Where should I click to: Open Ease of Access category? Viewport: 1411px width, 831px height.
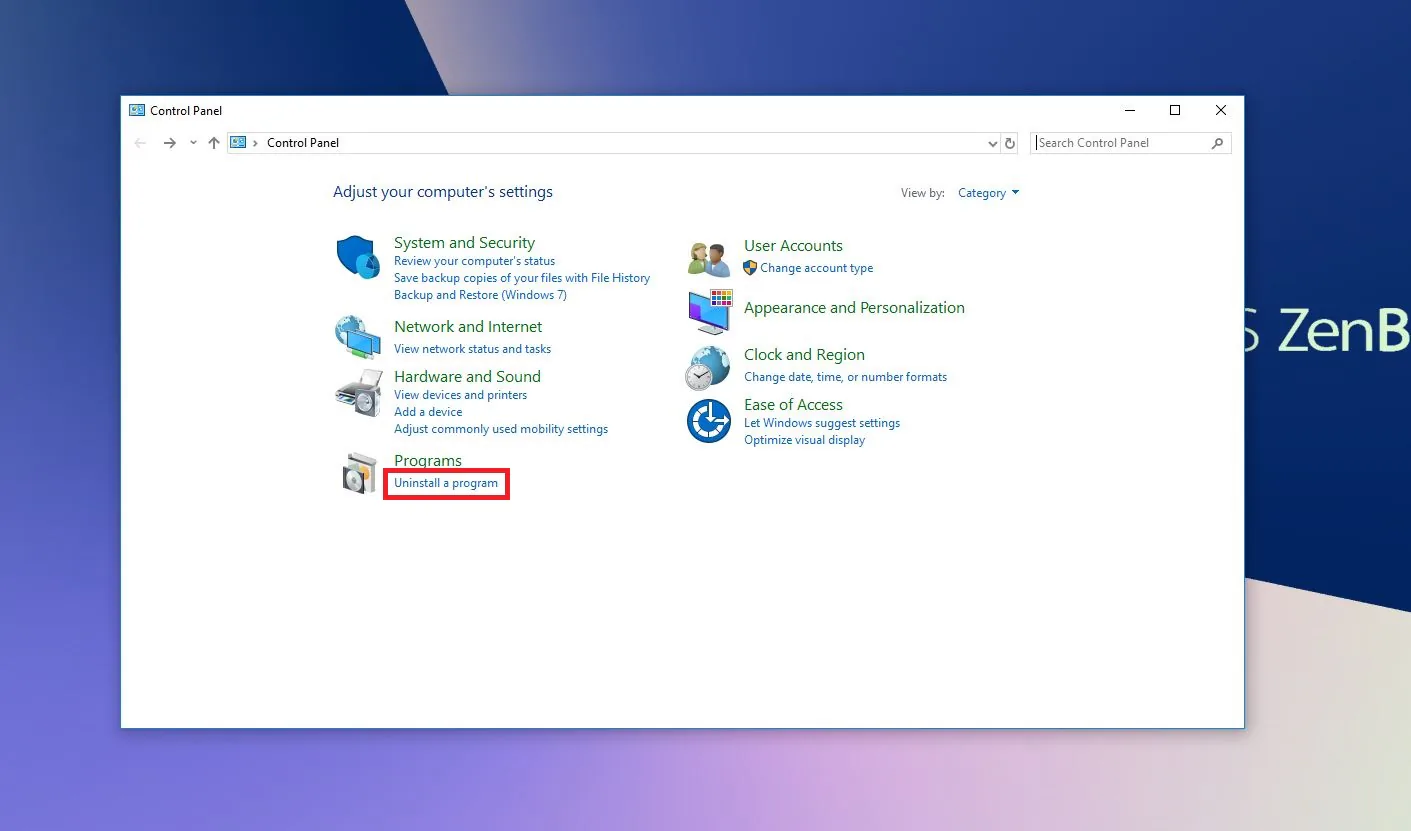pyautogui.click(x=793, y=405)
